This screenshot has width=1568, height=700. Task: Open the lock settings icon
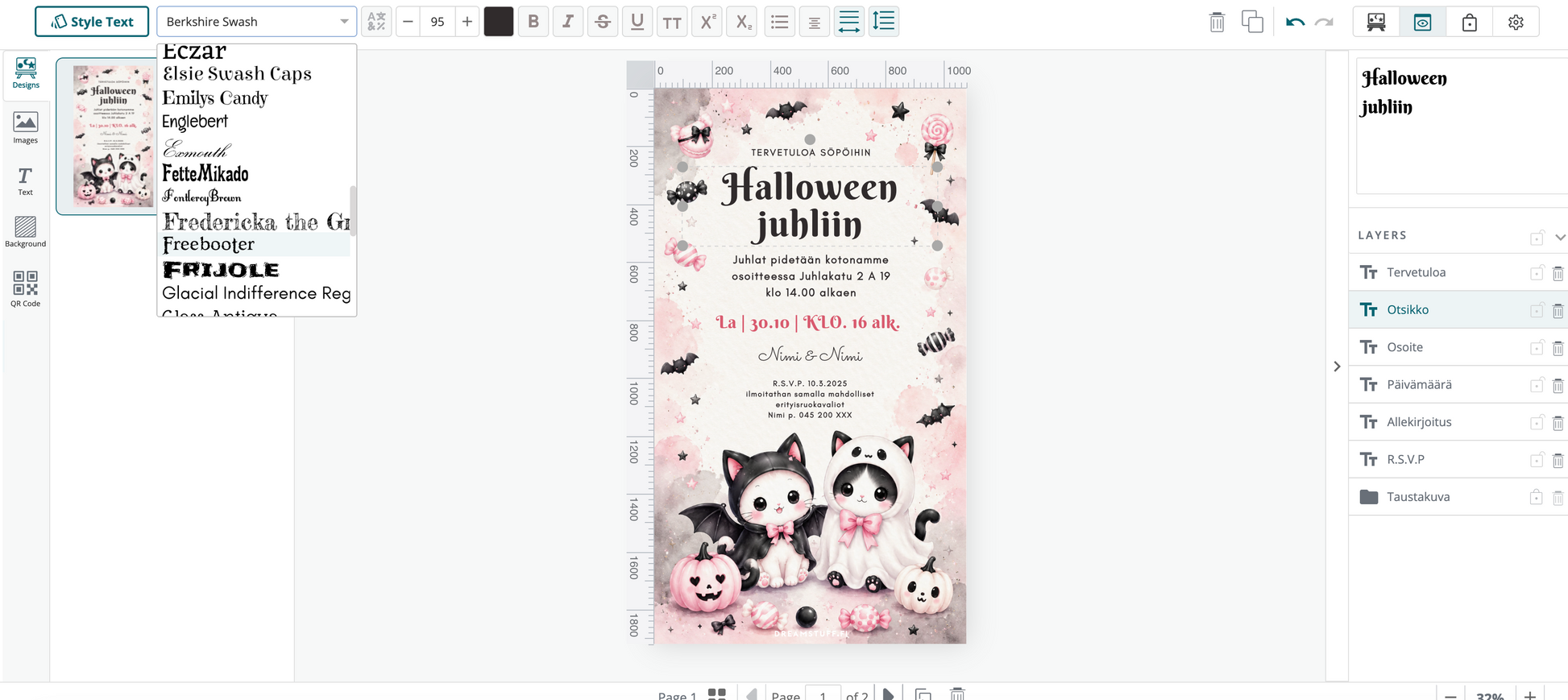pyautogui.click(x=1470, y=23)
